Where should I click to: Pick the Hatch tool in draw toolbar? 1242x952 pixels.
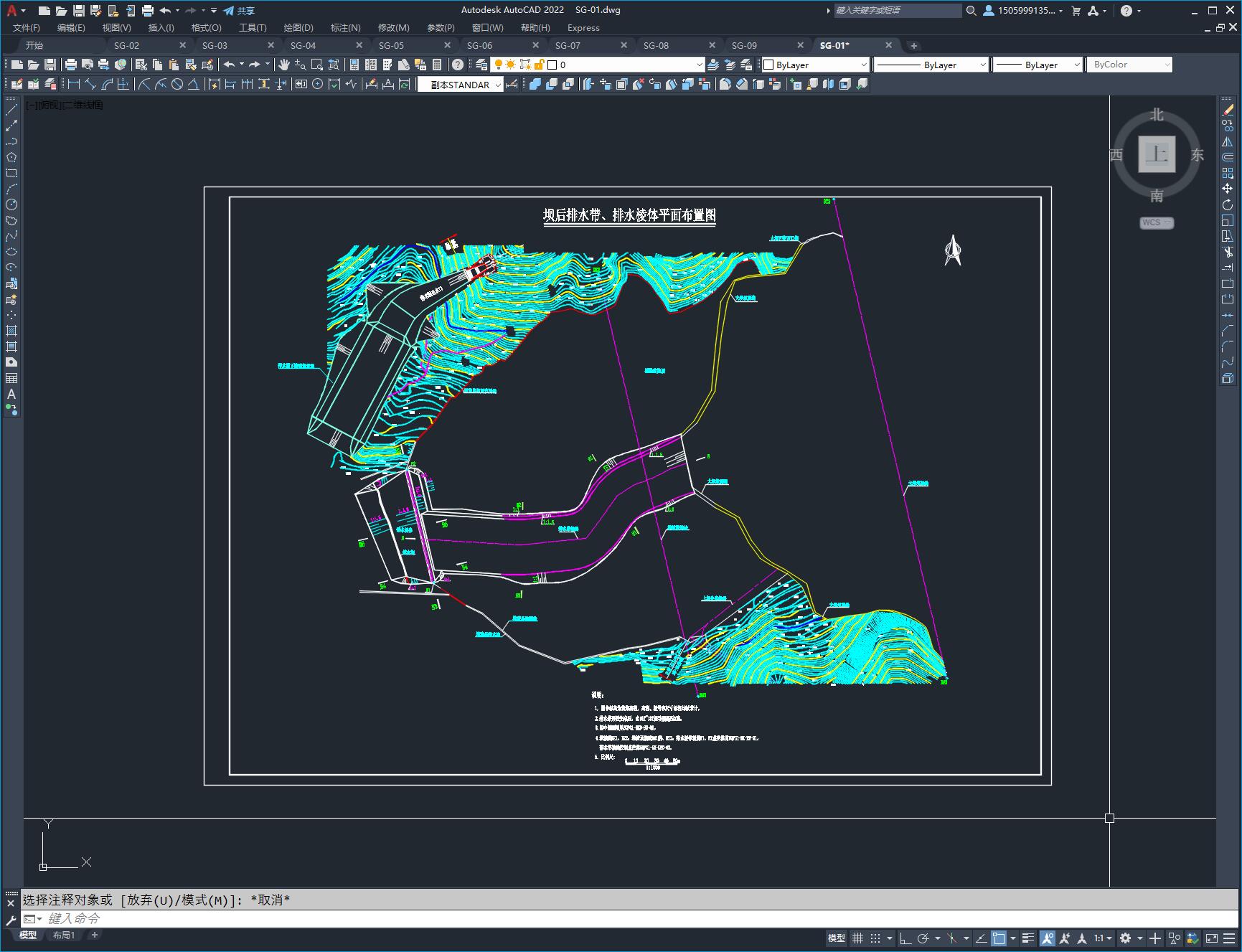[x=11, y=331]
